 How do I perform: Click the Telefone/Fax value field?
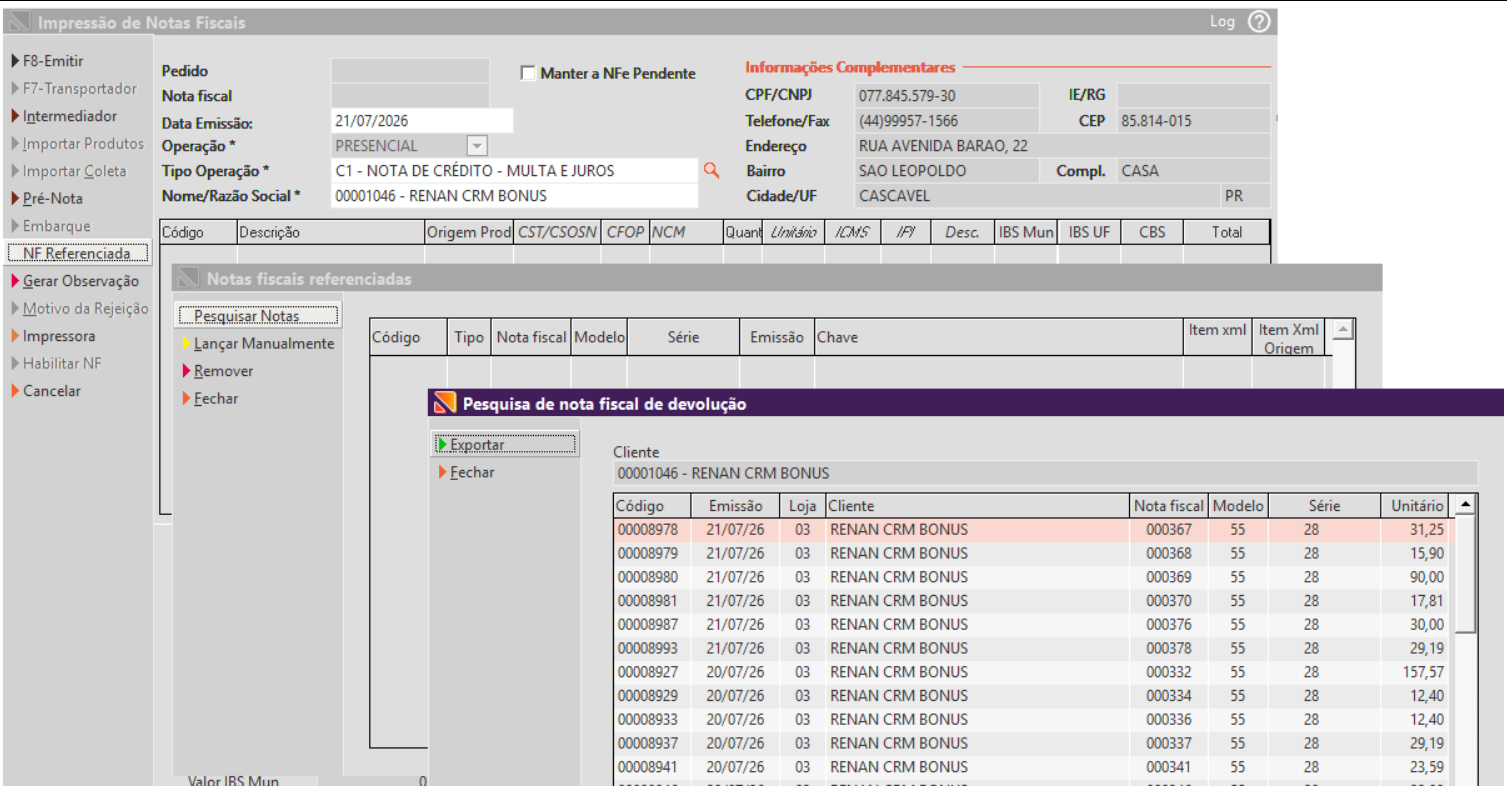click(949, 121)
